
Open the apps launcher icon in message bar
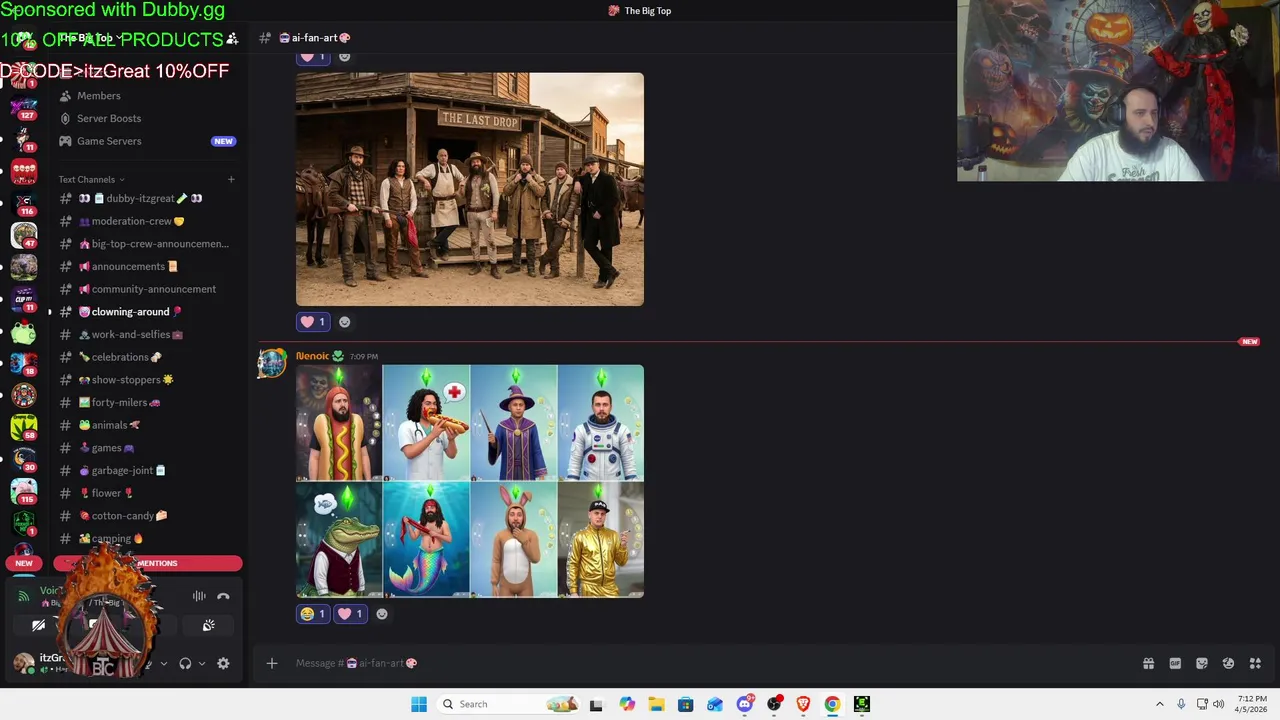pyautogui.click(x=1255, y=663)
